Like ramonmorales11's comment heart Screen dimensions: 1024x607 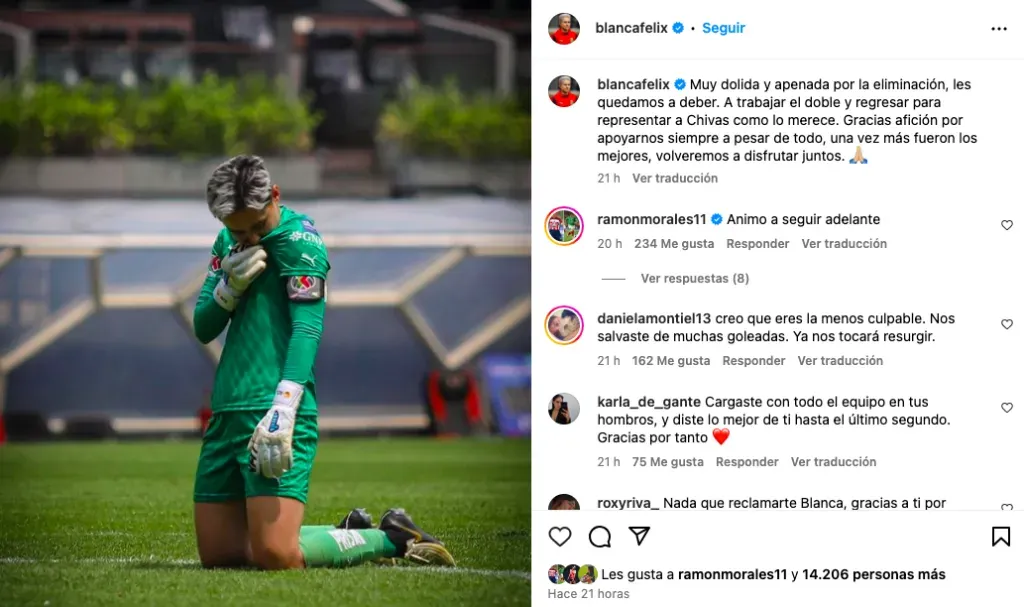pos(1006,225)
